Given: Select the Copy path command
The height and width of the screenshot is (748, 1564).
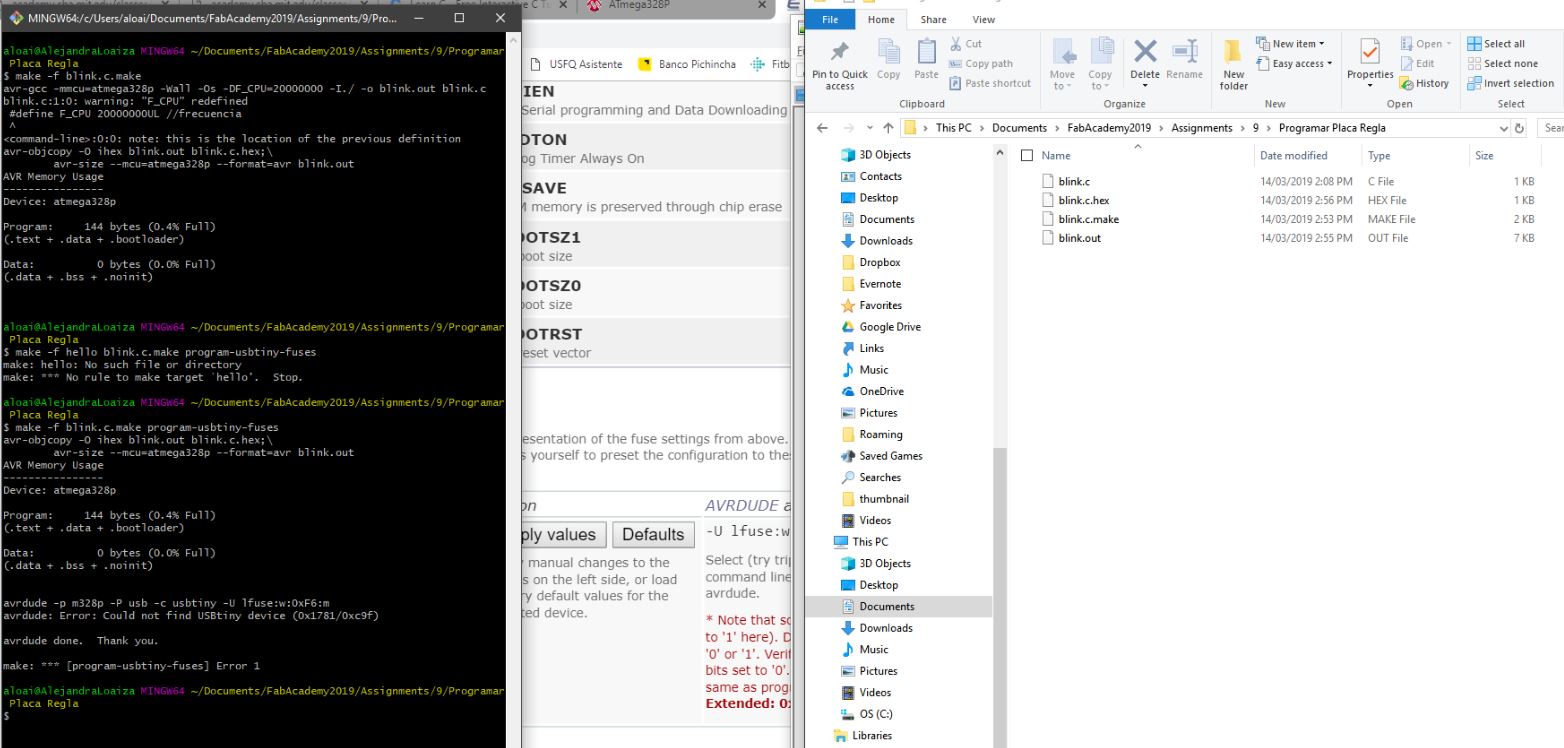Looking at the screenshot, I should (x=979, y=64).
